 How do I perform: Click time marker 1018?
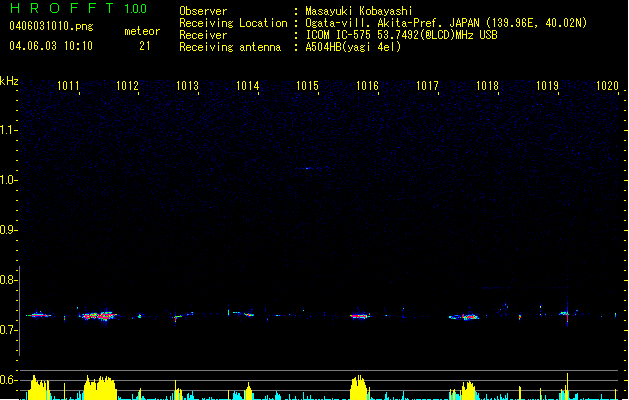click(x=487, y=86)
